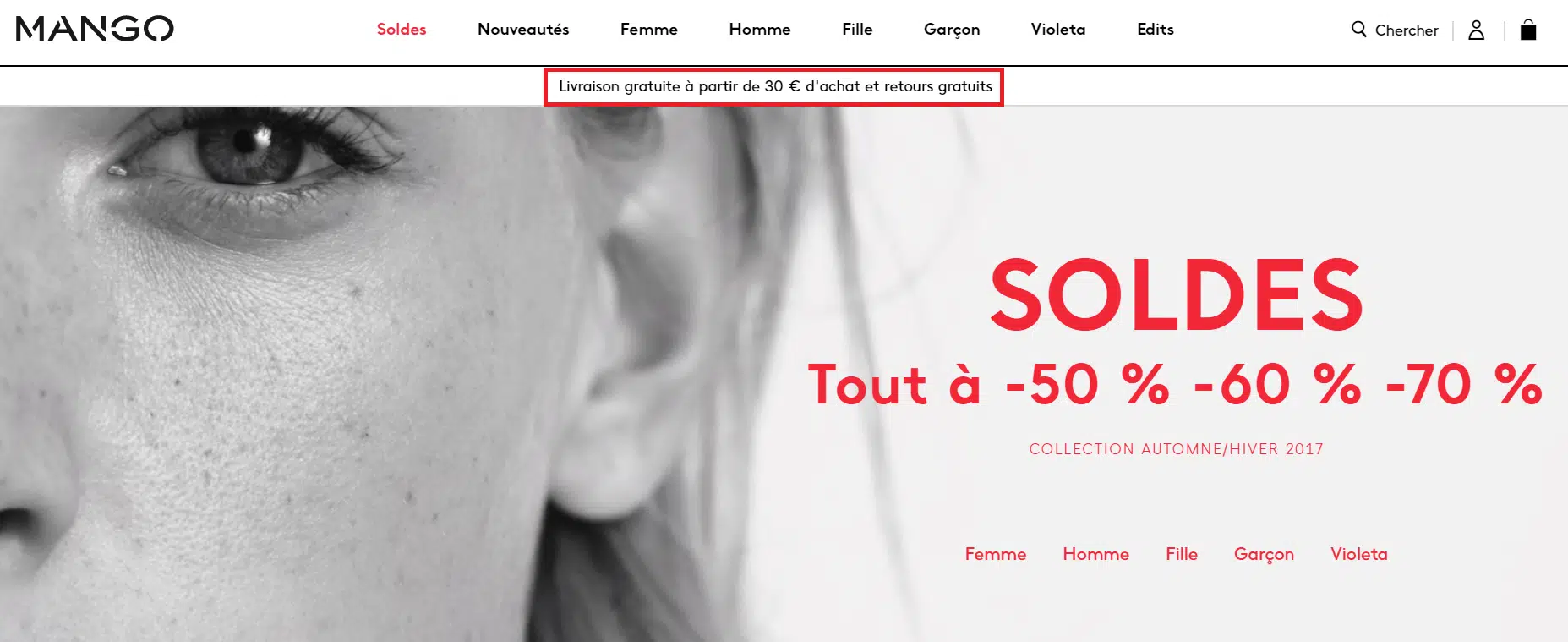Screen dimensions: 1568x642
Task: Select Fille in top navigation
Action: coord(857,30)
